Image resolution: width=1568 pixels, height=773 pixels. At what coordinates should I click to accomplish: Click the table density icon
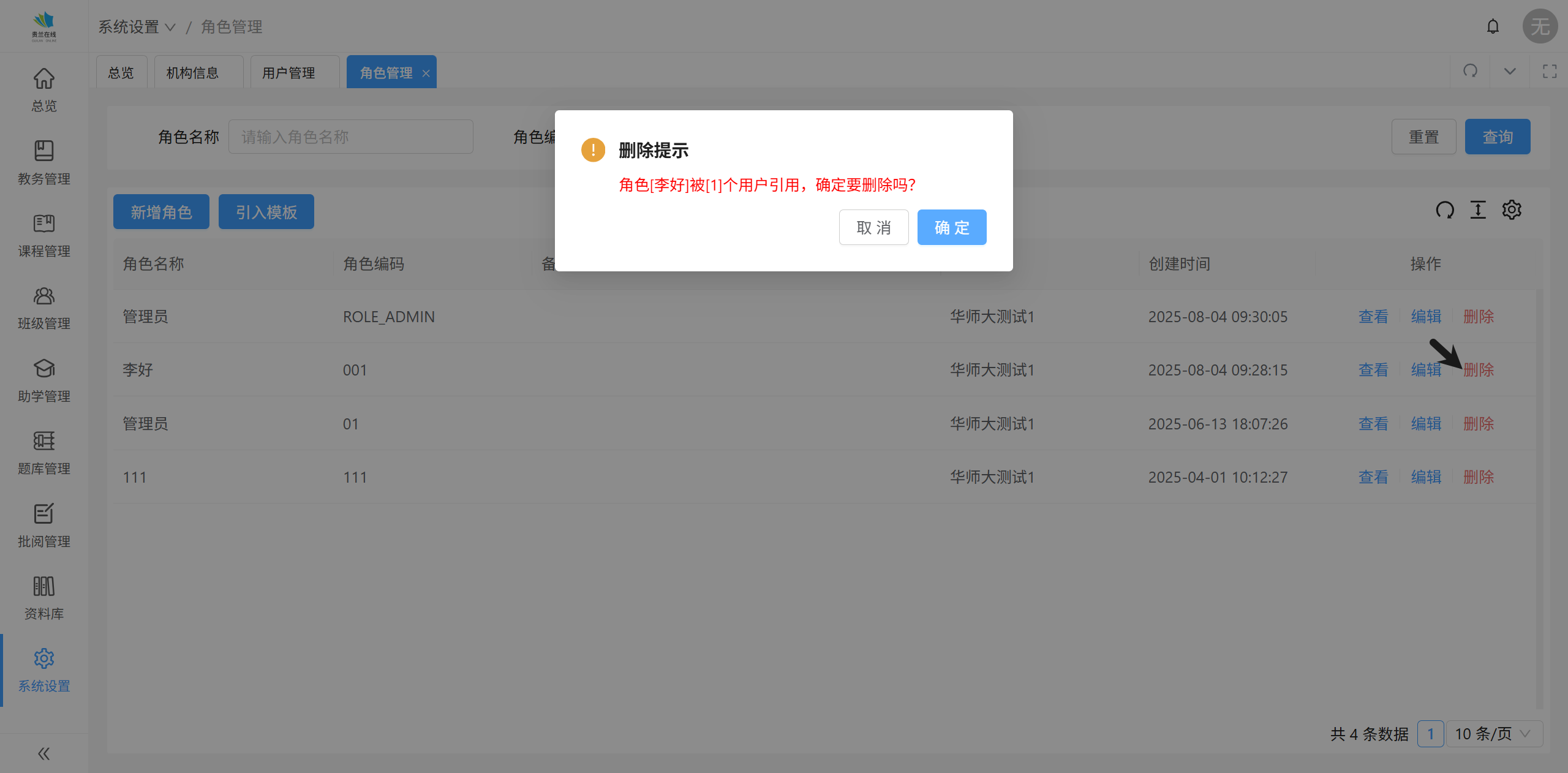point(1478,210)
